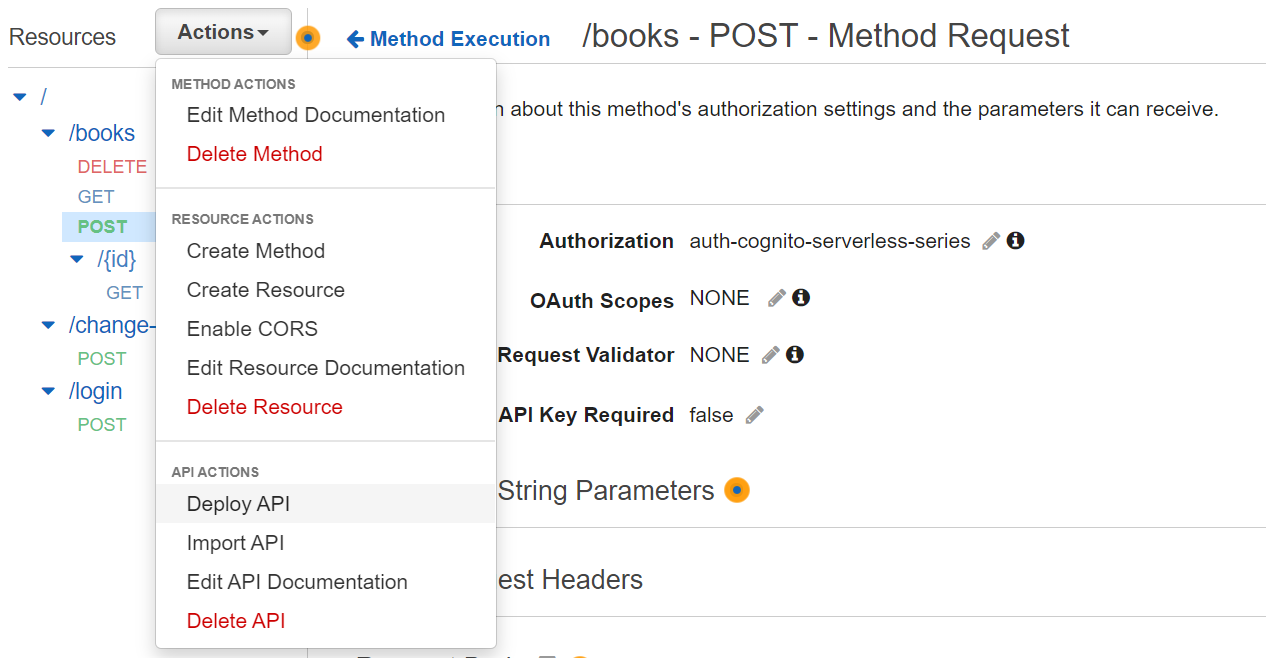Open the Actions dropdown button
The height and width of the screenshot is (658, 1266).
(x=223, y=32)
